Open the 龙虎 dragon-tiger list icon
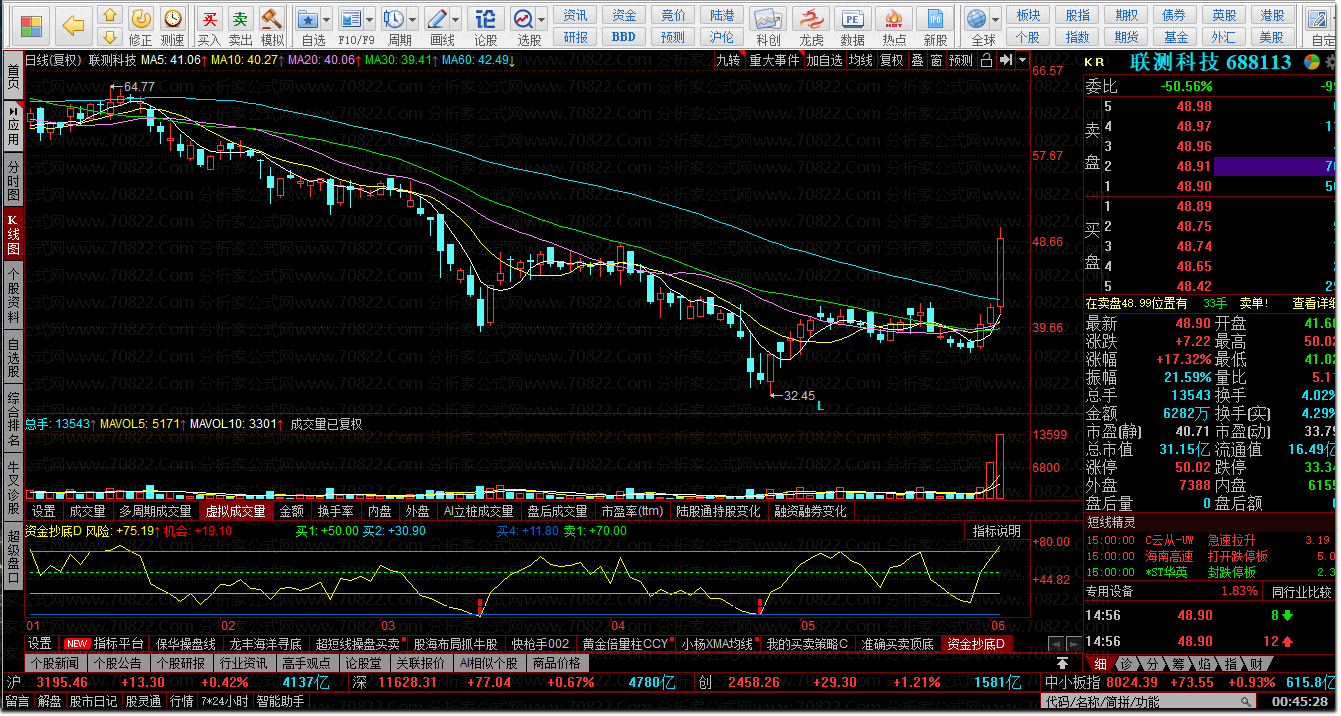Screen dimensions: 1341x716 click(811, 18)
